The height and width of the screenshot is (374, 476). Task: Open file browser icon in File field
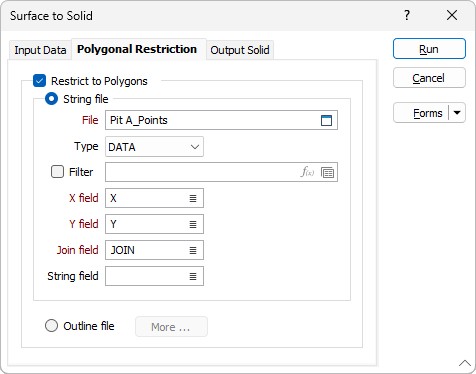(x=326, y=120)
